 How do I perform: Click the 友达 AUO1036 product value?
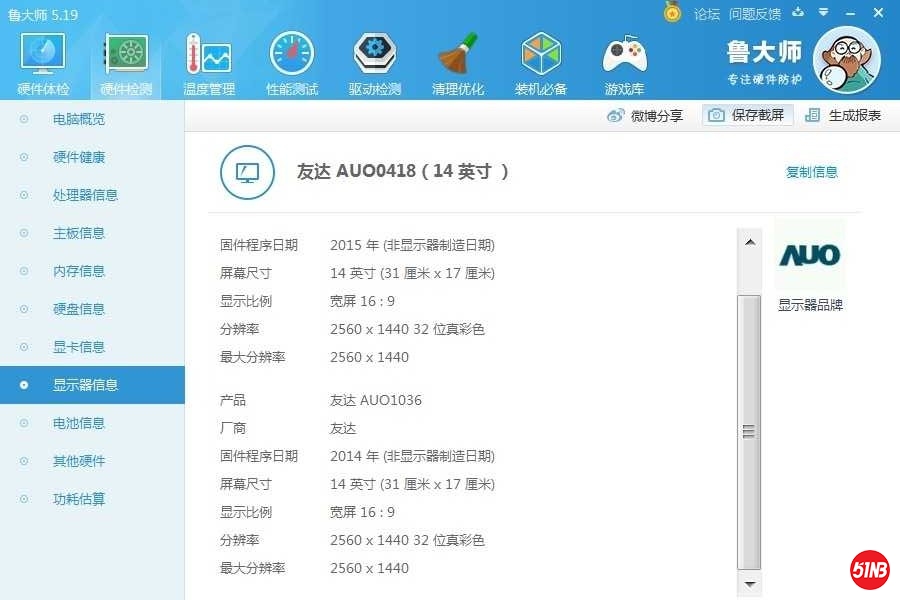375,400
